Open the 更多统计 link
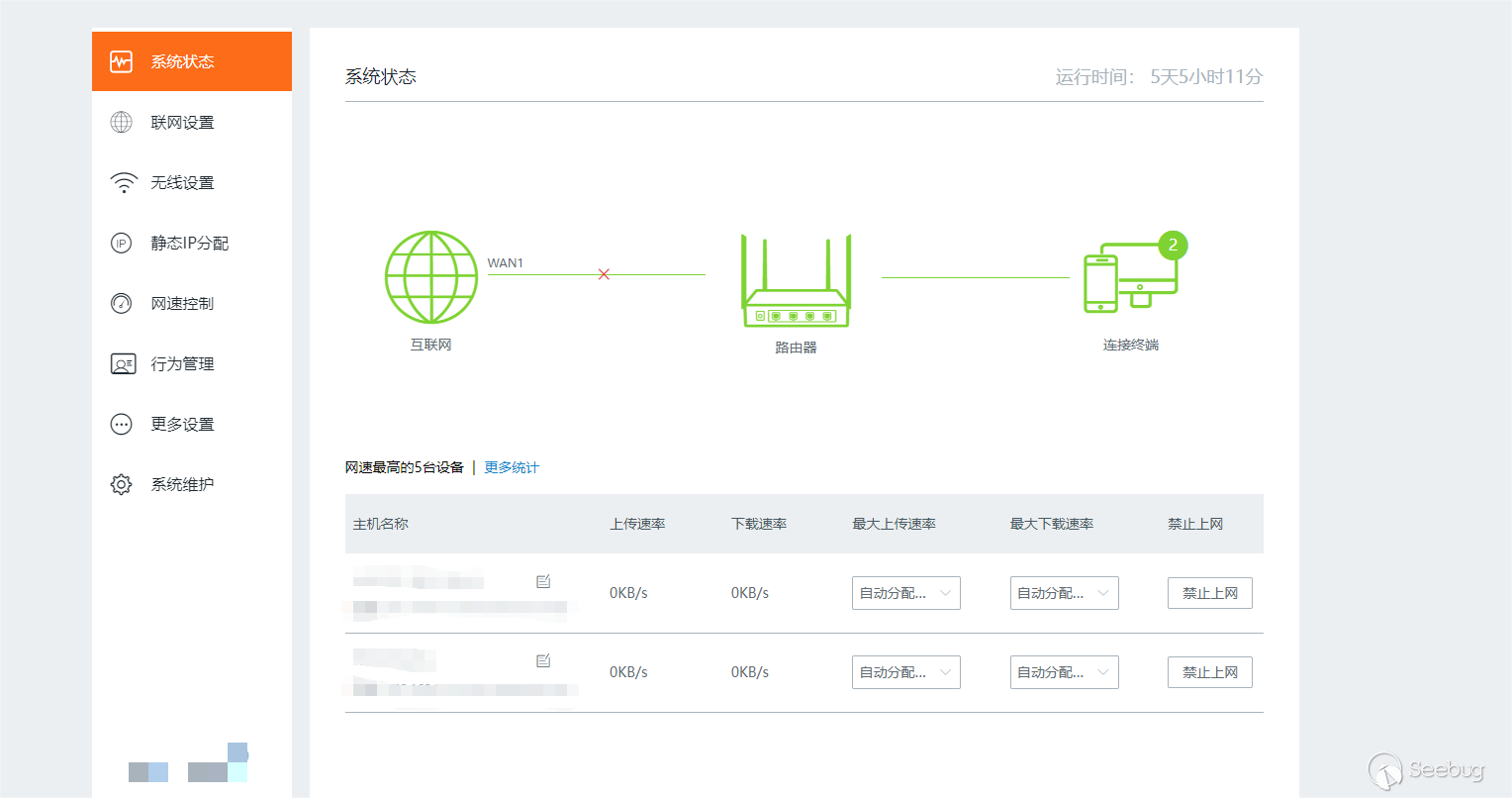This screenshot has width=1512, height=798. tap(512, 467)
